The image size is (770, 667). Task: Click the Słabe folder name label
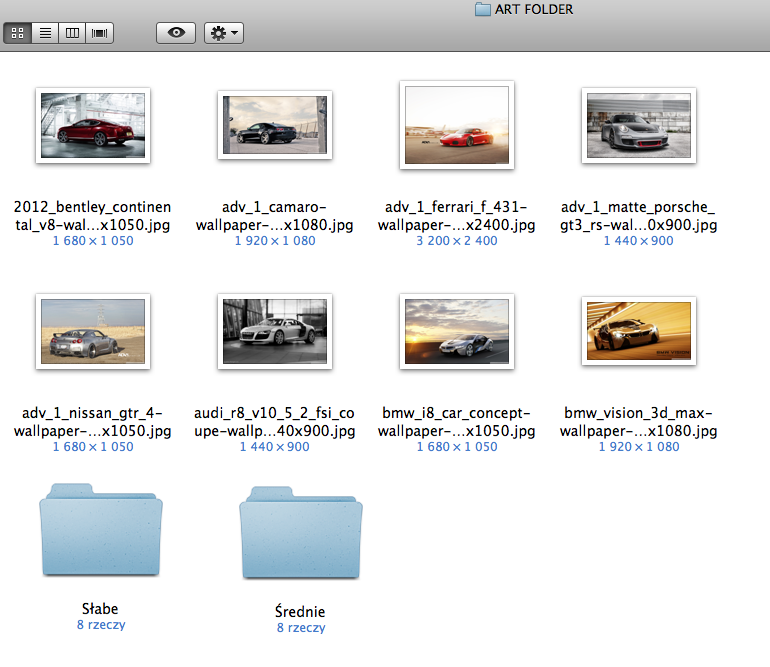(x=100, y=608)
